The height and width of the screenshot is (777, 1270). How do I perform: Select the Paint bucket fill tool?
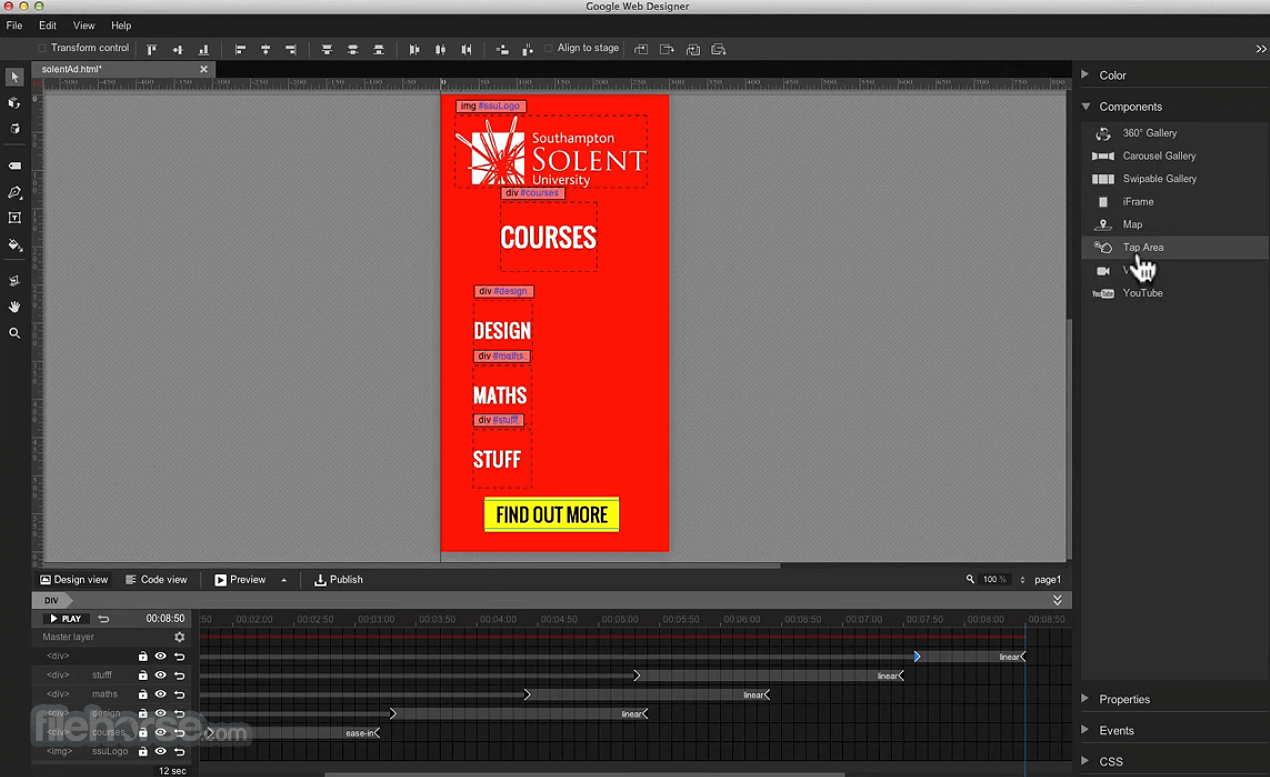14,244
